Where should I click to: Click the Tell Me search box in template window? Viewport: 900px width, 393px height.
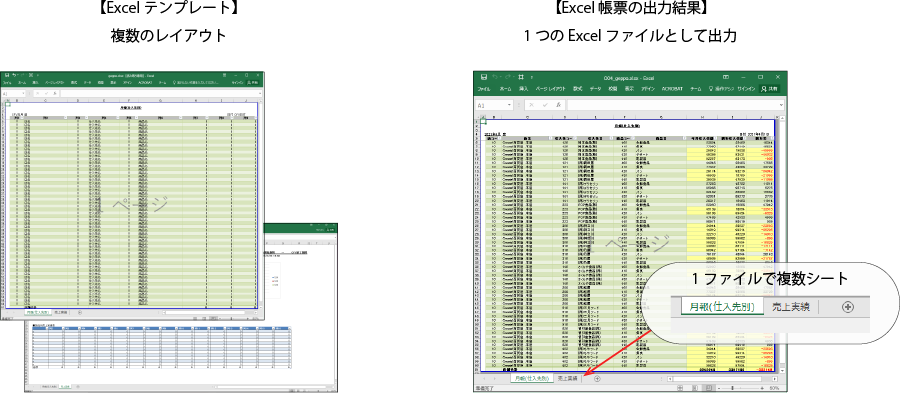pos(196,83)
